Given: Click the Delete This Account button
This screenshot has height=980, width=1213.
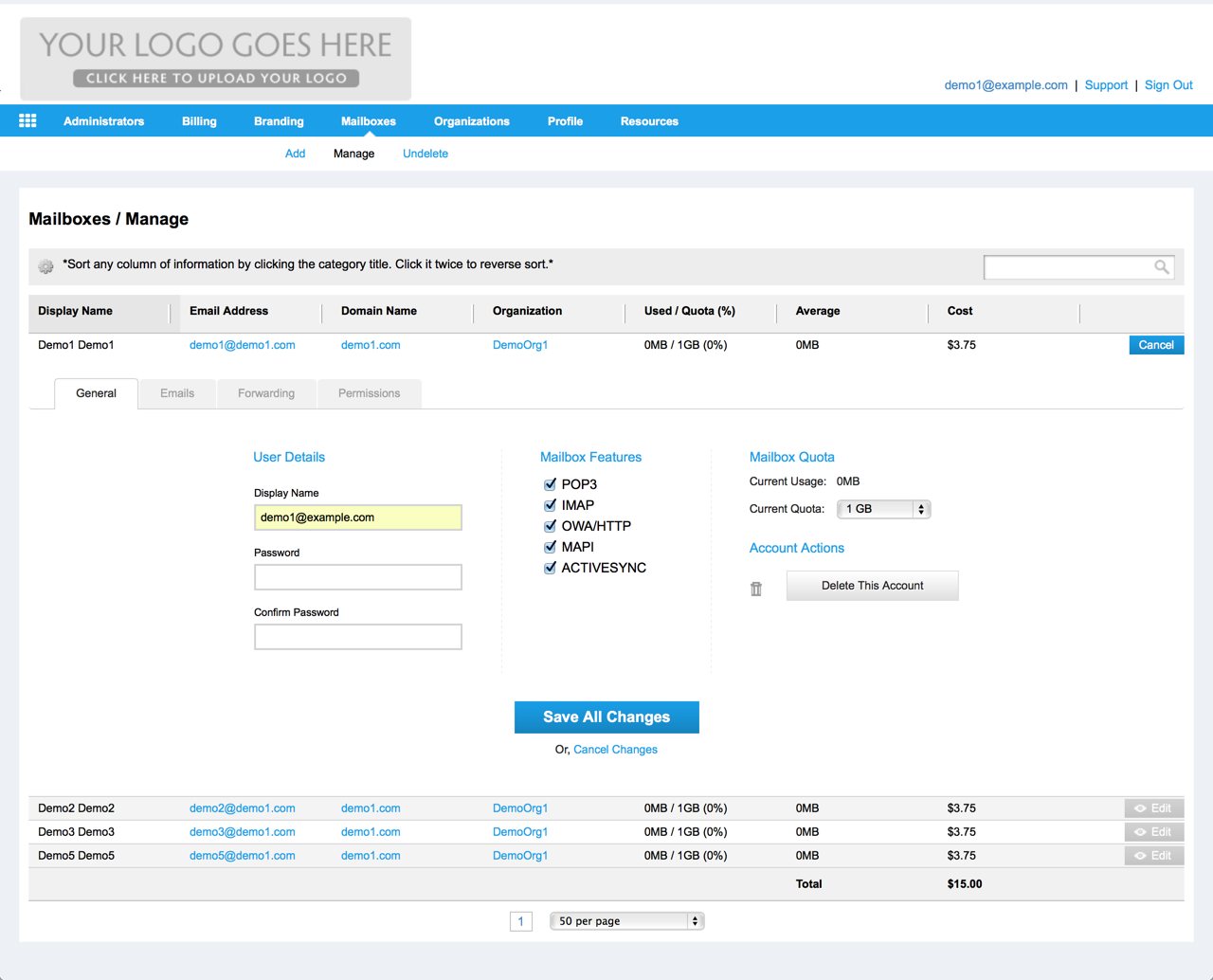Looking at the screenshot, I should (872, 586).
